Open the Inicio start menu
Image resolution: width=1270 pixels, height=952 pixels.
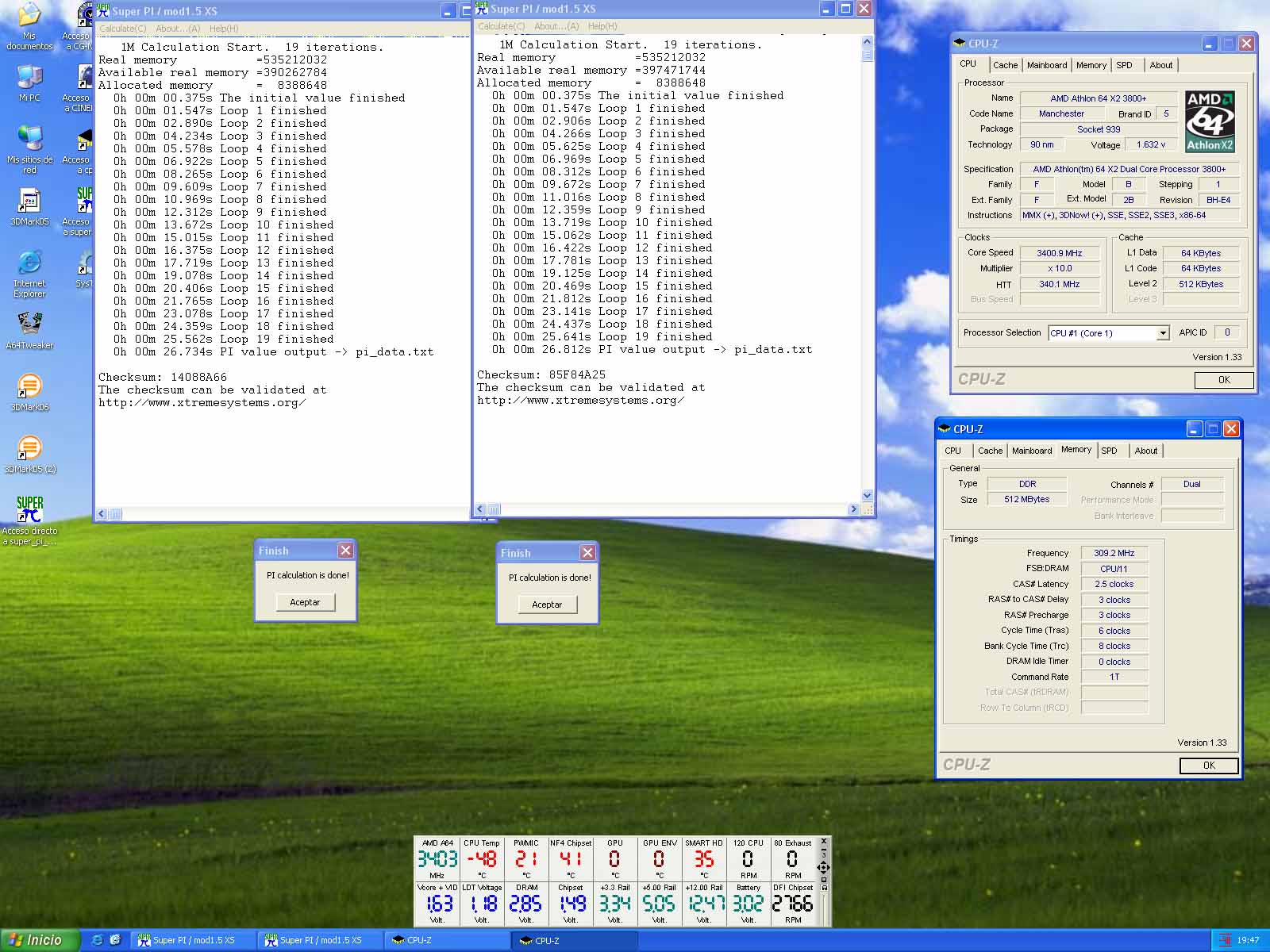click(x=40, y=940)
